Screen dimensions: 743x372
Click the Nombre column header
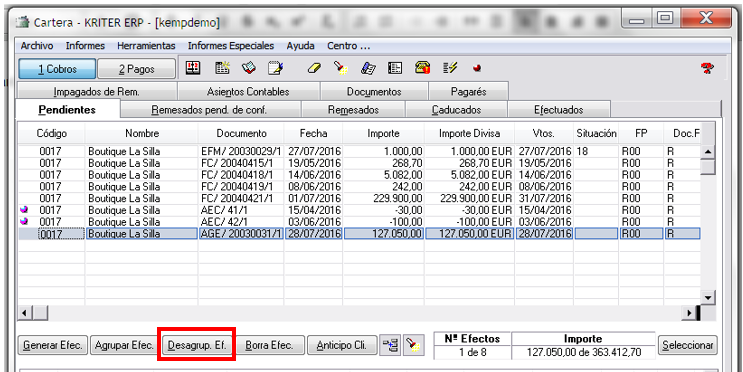click(142, 134)
